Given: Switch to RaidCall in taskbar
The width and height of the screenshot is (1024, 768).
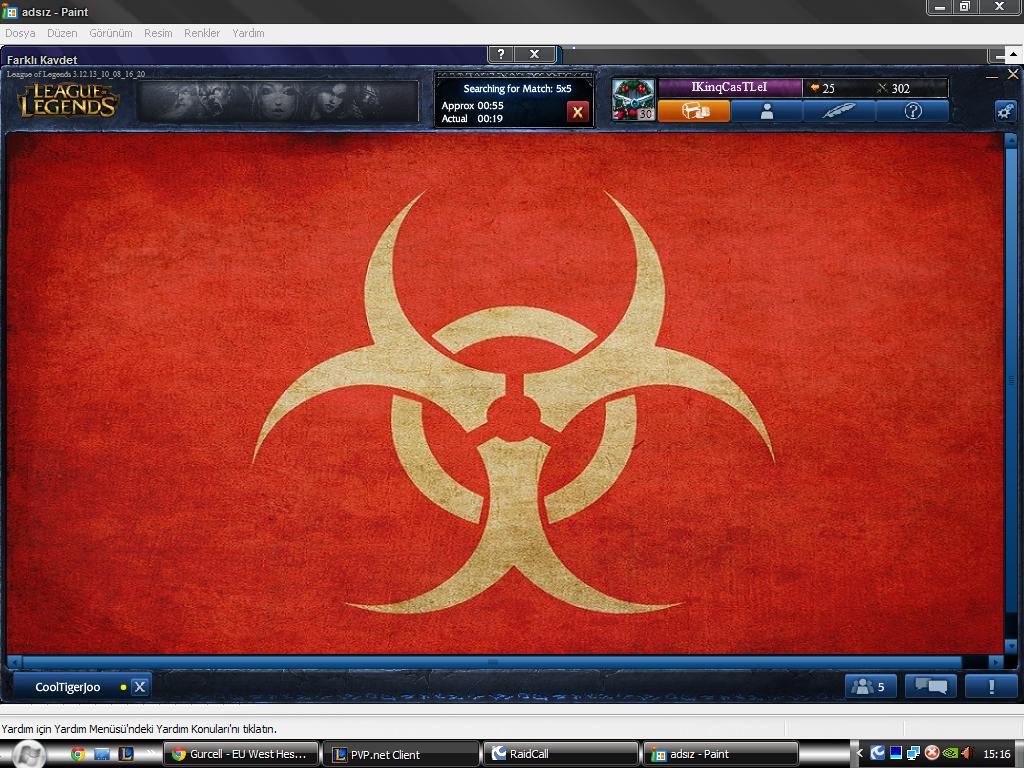Looking at the screenshot, I should pyautogui.click(x=561, y=754).
